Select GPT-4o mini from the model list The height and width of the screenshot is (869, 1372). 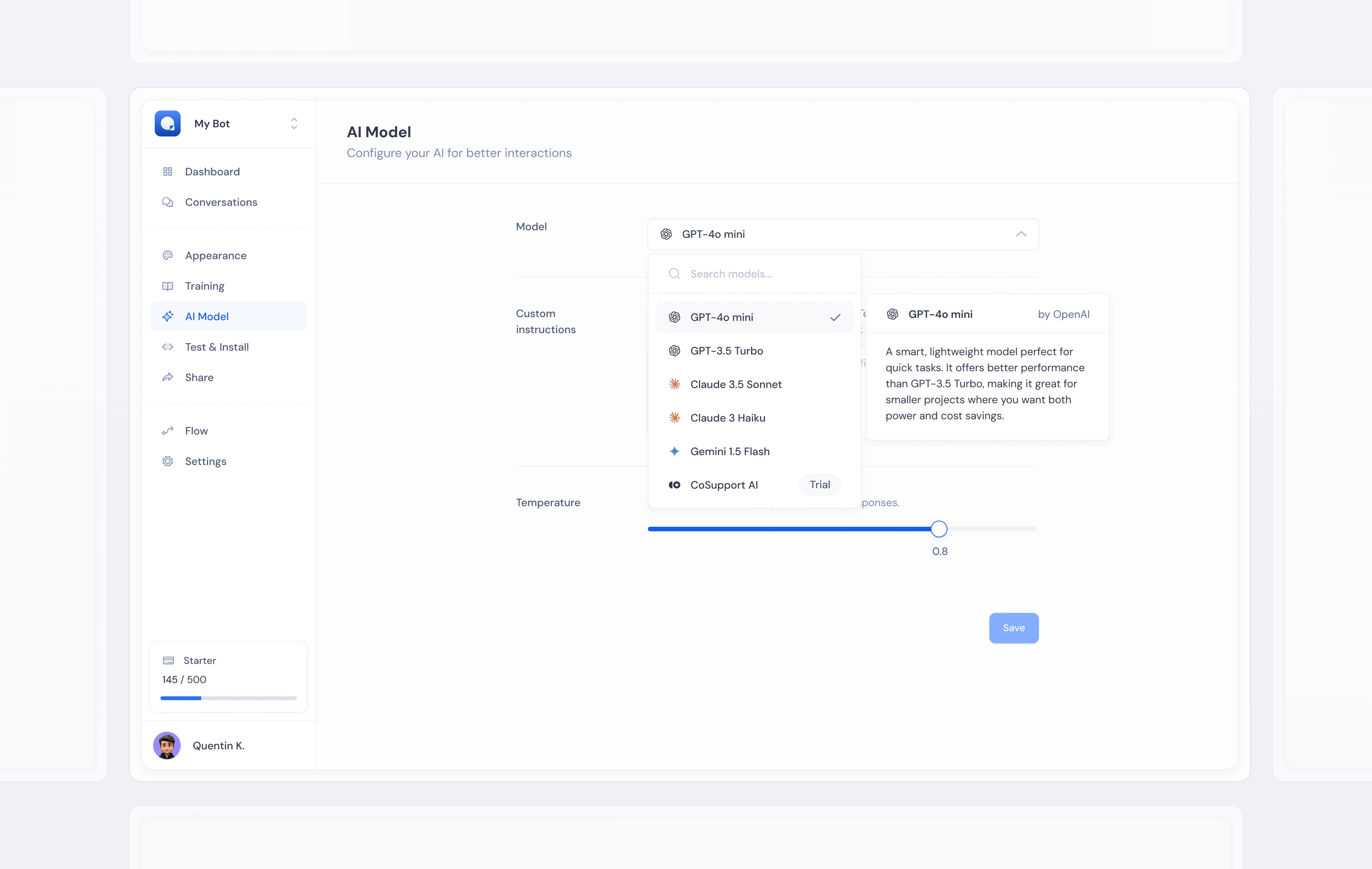click(754, 317)
